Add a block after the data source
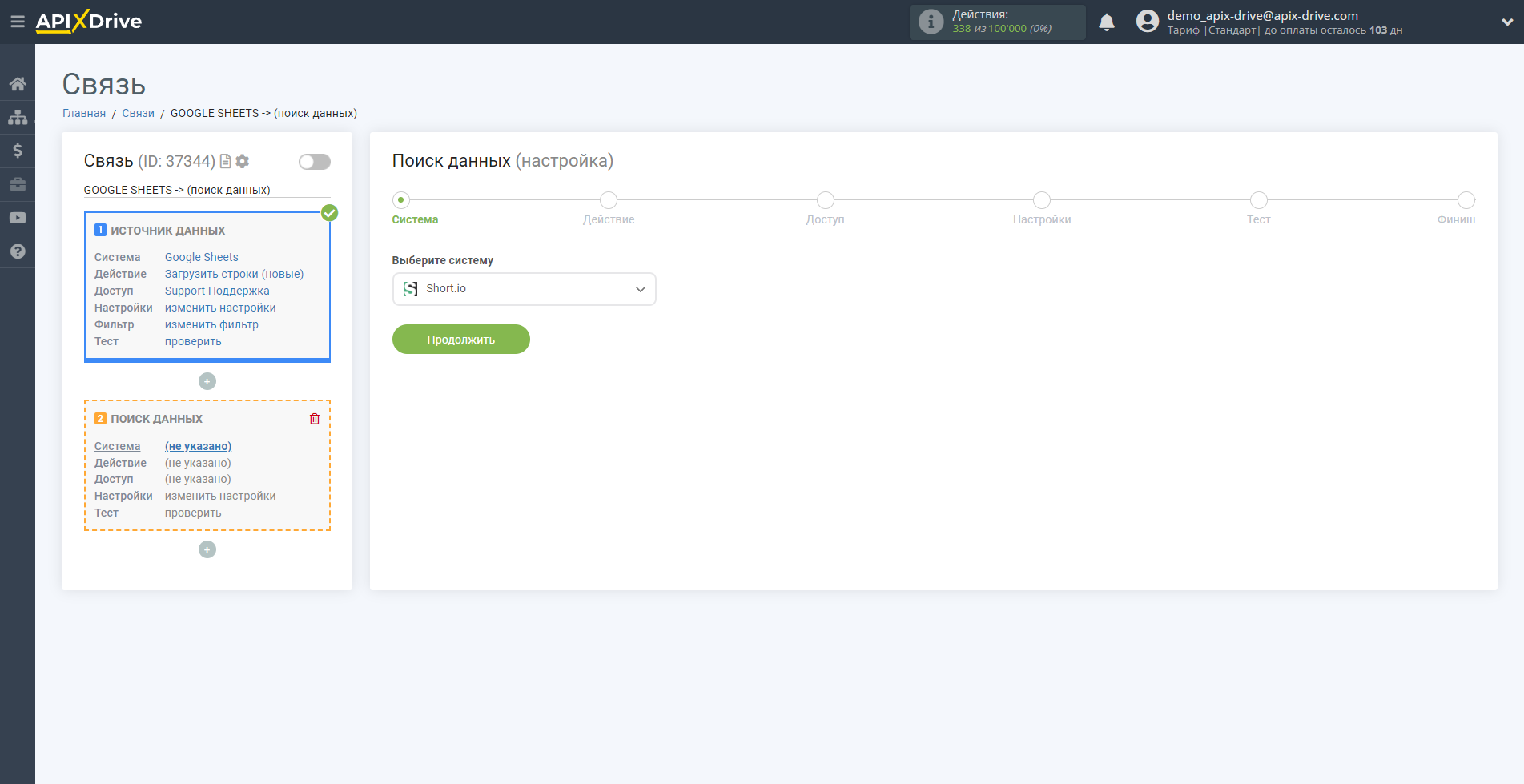 click(207, 381)
